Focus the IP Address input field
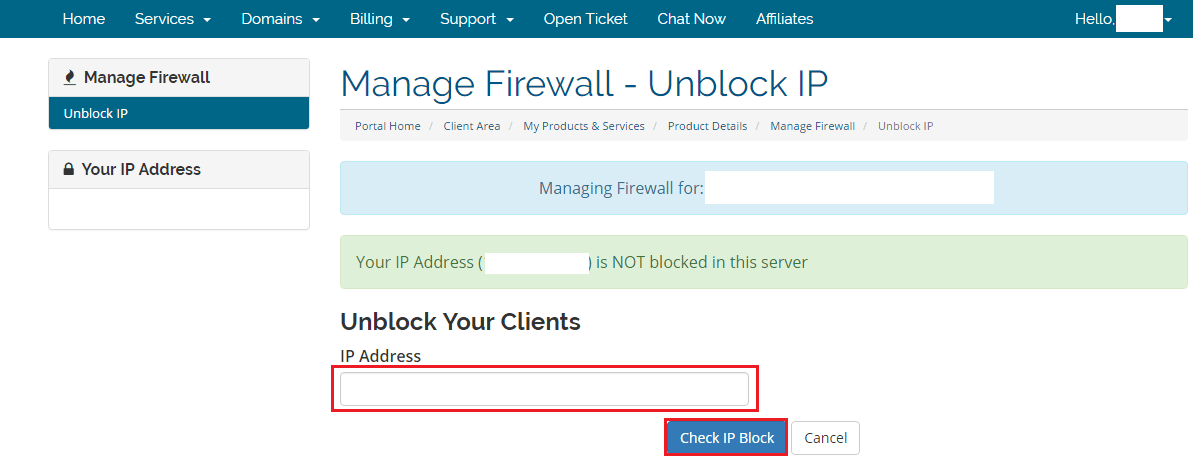Screen dimensions: 1193x458 point(544,390)
